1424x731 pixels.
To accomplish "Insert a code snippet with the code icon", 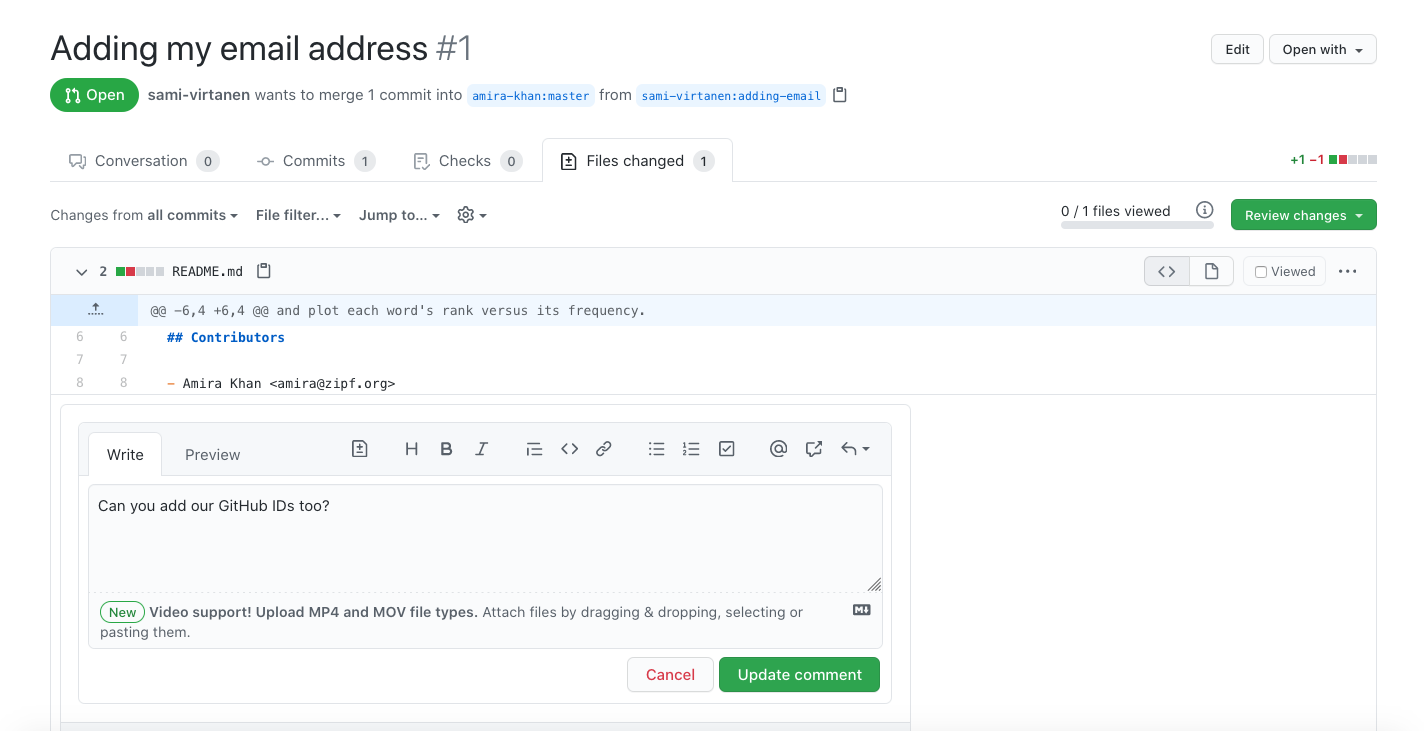I will tap(569, 449).
